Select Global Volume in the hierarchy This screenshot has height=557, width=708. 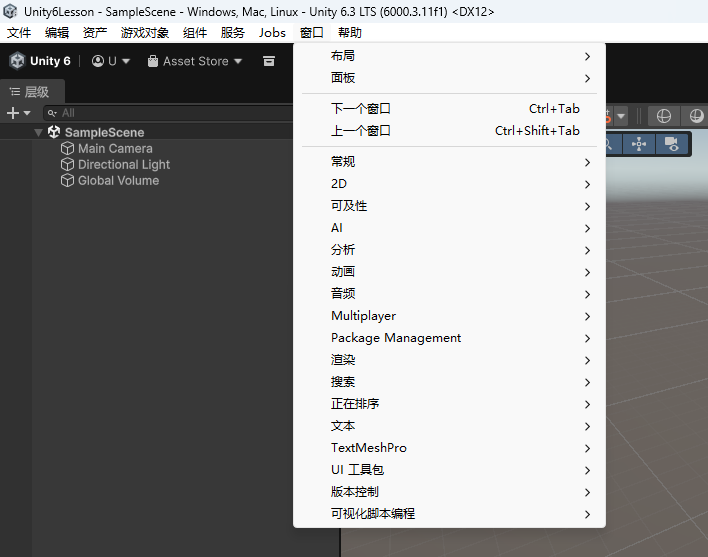click(x=118, y=181)
